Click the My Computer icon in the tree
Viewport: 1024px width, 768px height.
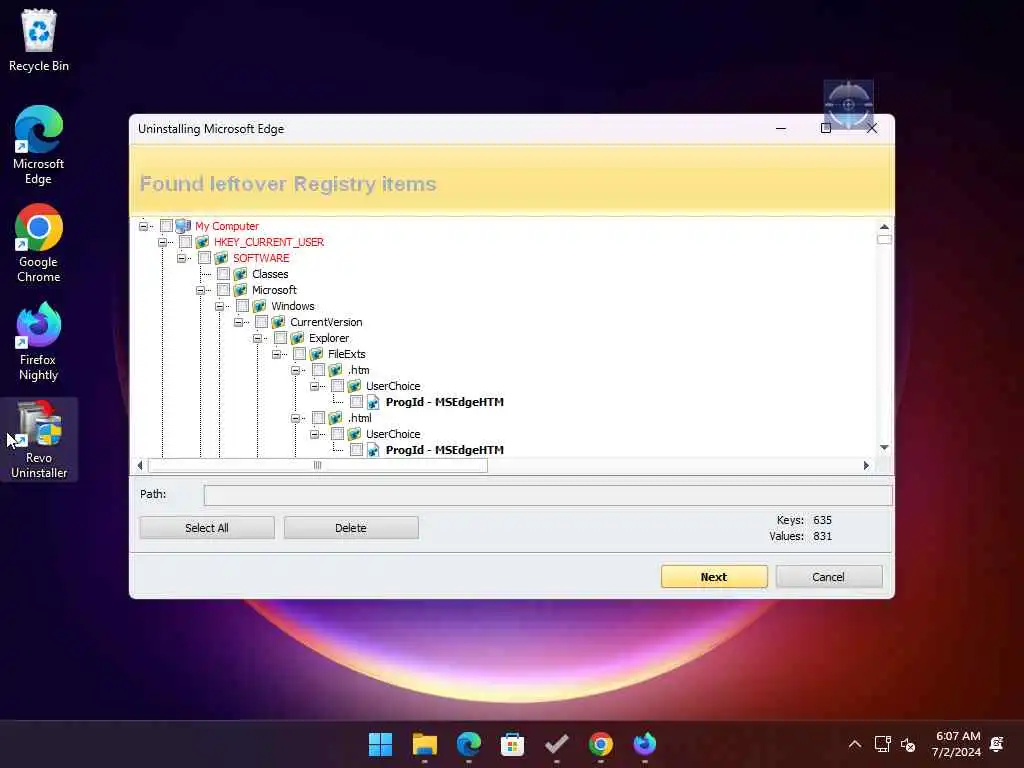tap(183, 226)
